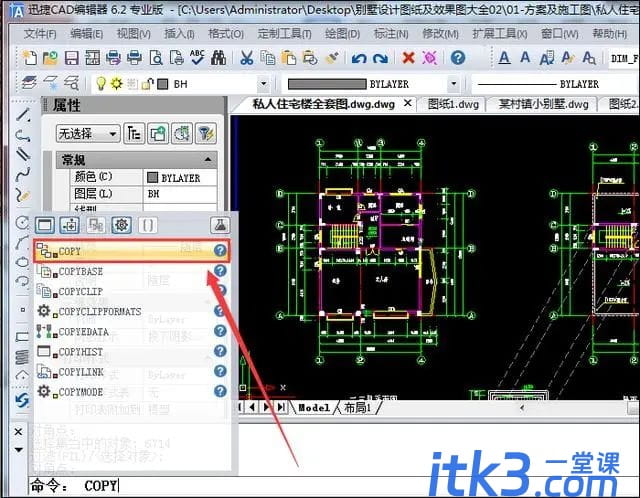The height and width of the screenshot is (498, 640).
Task: Run the ABC spell check
Action: [198, 58]
